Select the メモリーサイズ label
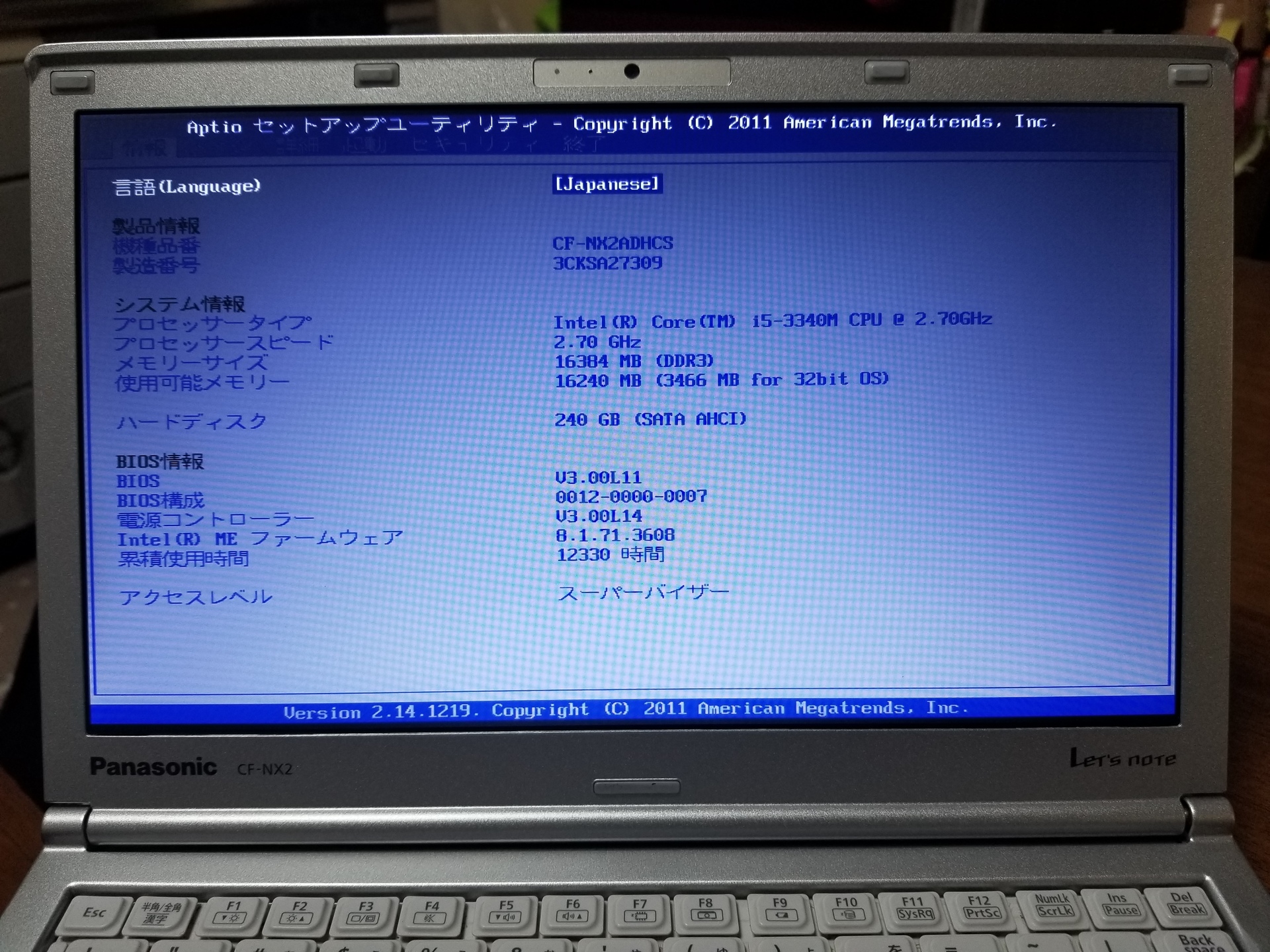The width and height of the screenshot is (1270, 952). (x=191, y=363)
